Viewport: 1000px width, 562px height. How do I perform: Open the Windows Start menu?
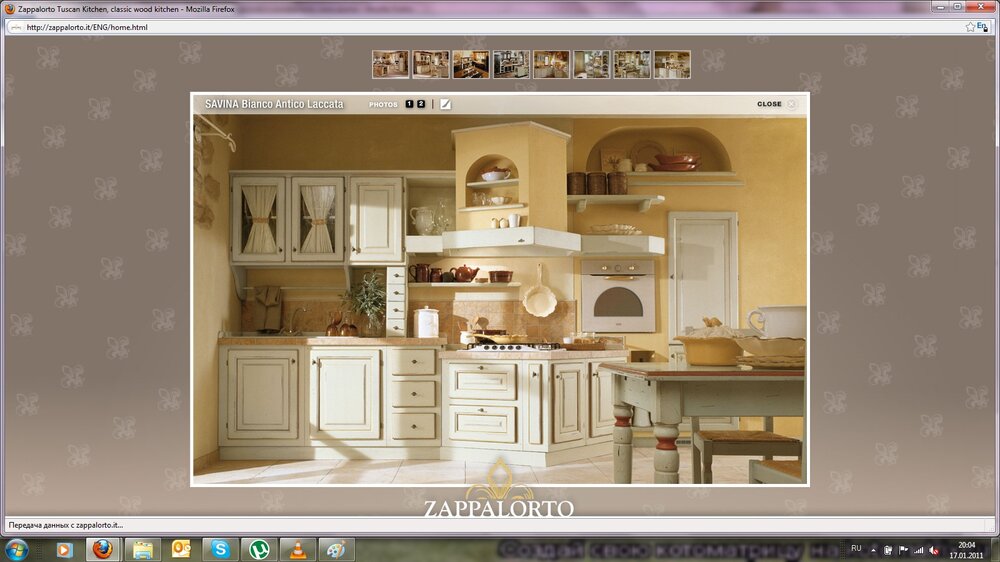17,549
